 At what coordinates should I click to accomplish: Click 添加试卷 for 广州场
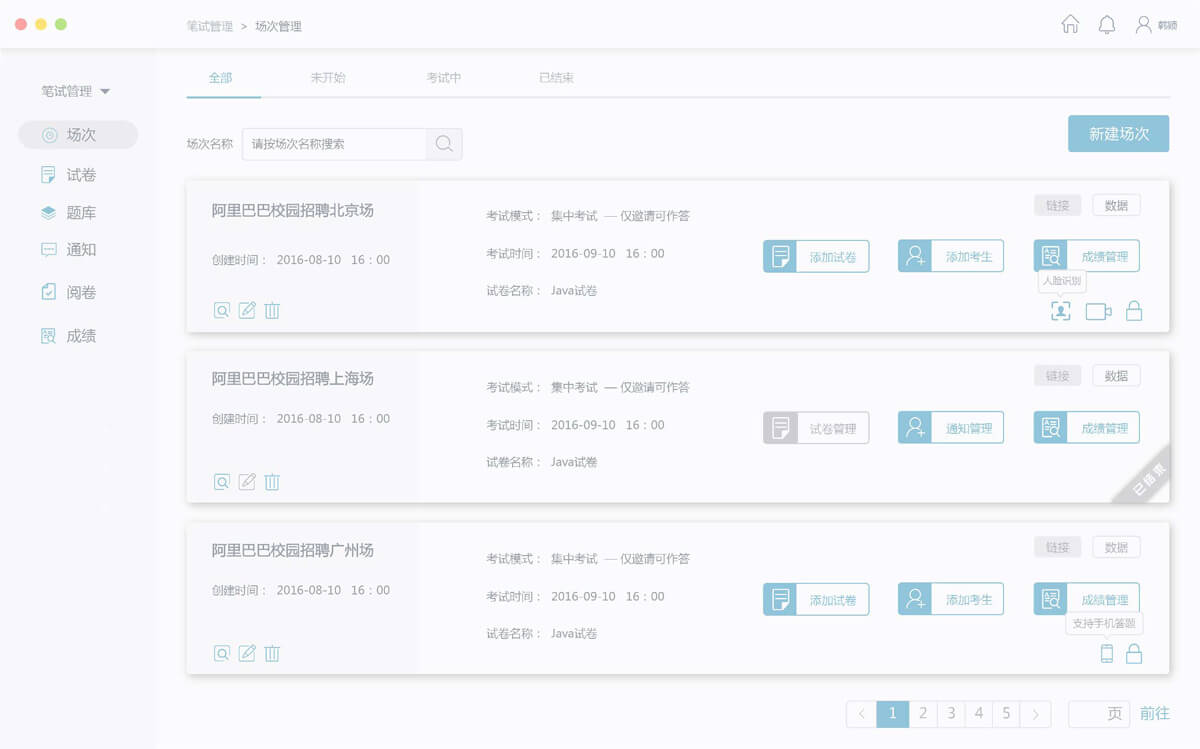pos(816,600)
